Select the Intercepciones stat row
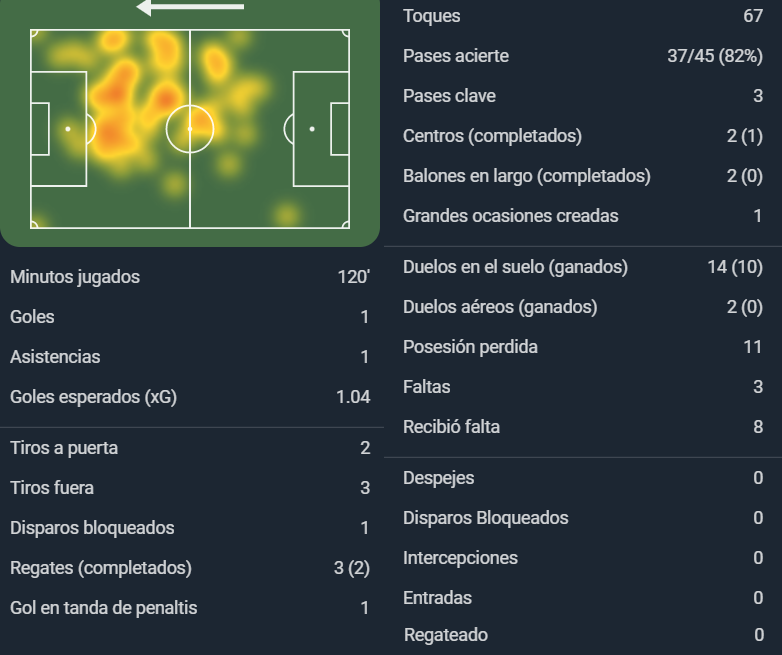This screenshot has width=782, height=655. pos(583,558)
